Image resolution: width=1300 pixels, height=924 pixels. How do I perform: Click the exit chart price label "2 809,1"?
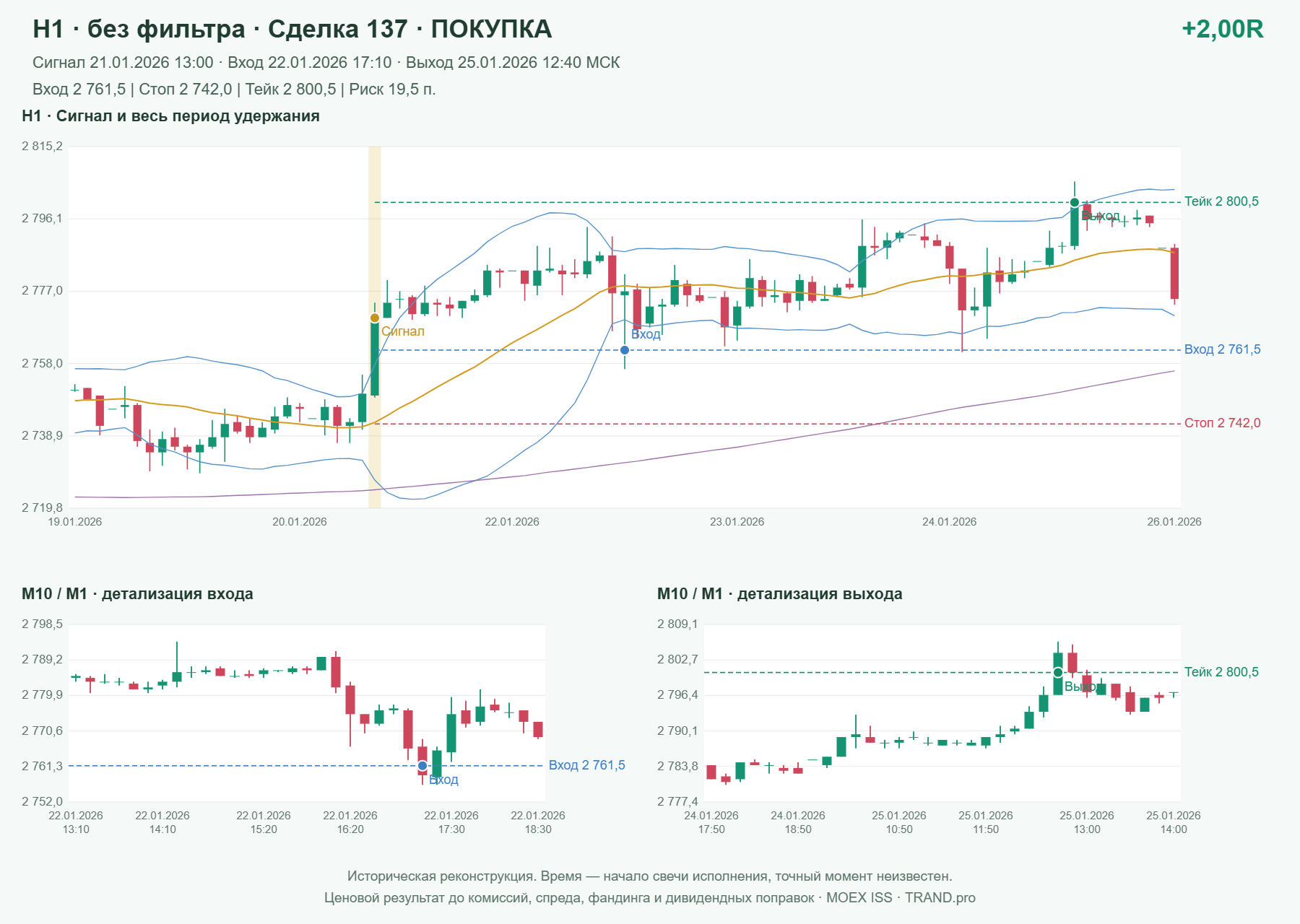pyautogui.click(x=677, y=624)
